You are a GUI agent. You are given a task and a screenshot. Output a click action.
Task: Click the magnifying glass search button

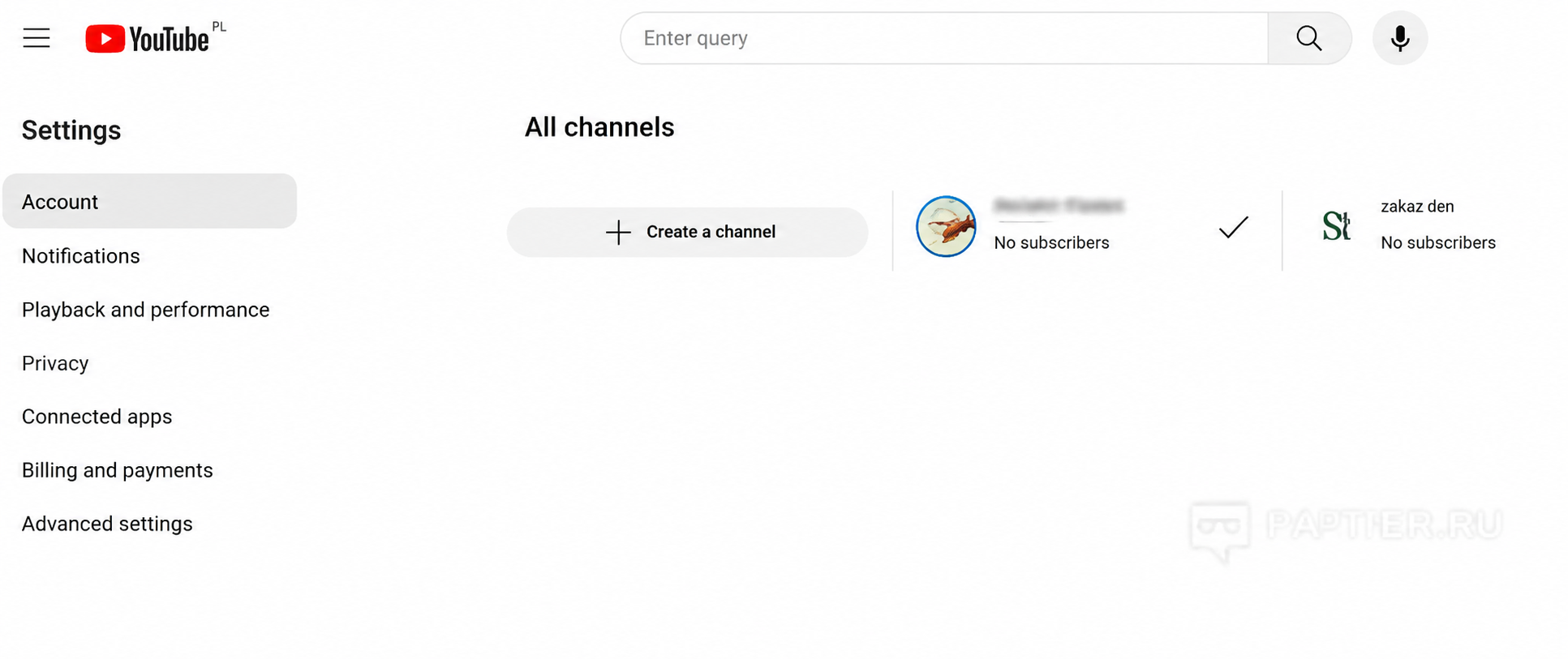coord(1309,38)
